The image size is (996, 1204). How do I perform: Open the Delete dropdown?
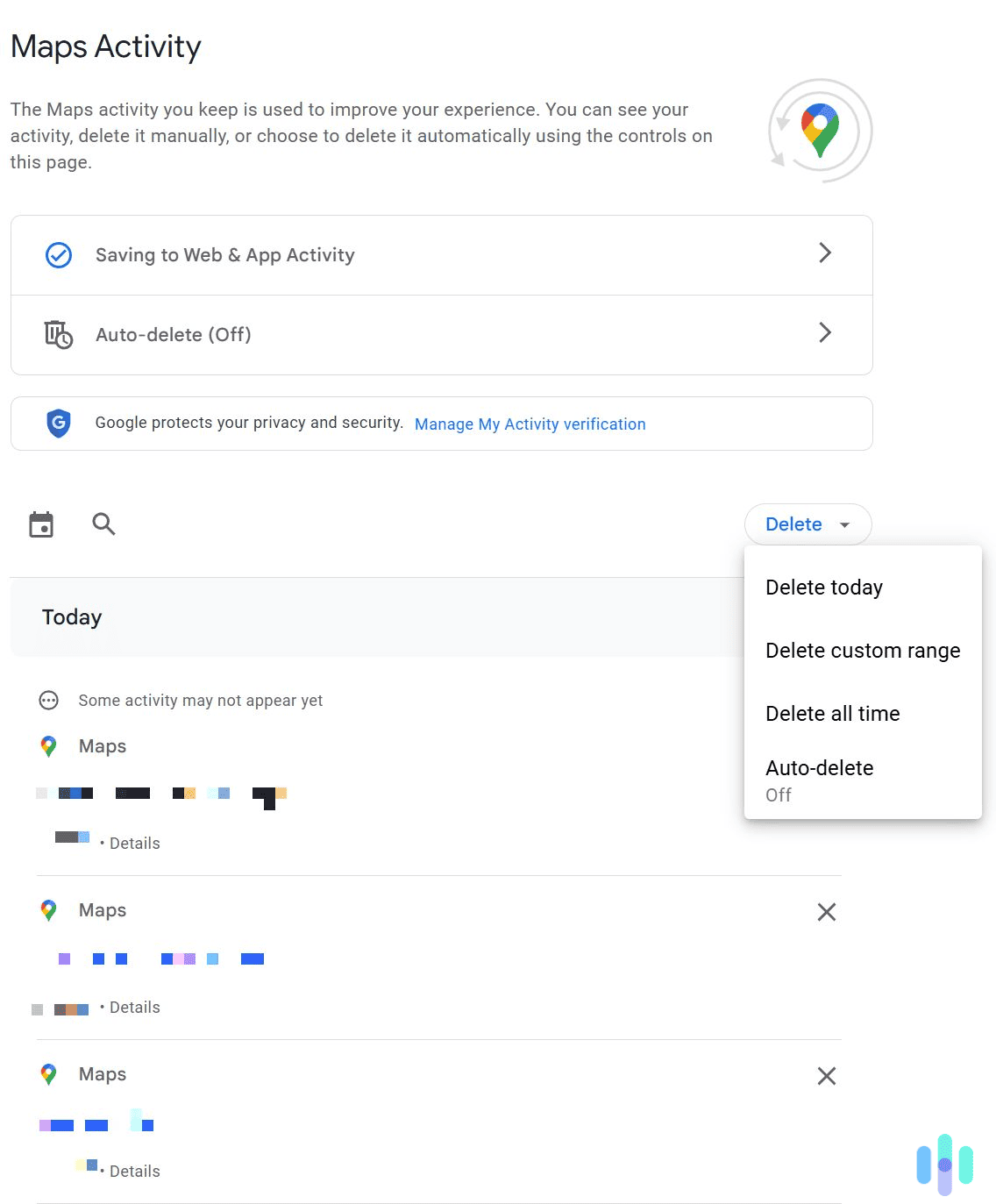(807, 524)
